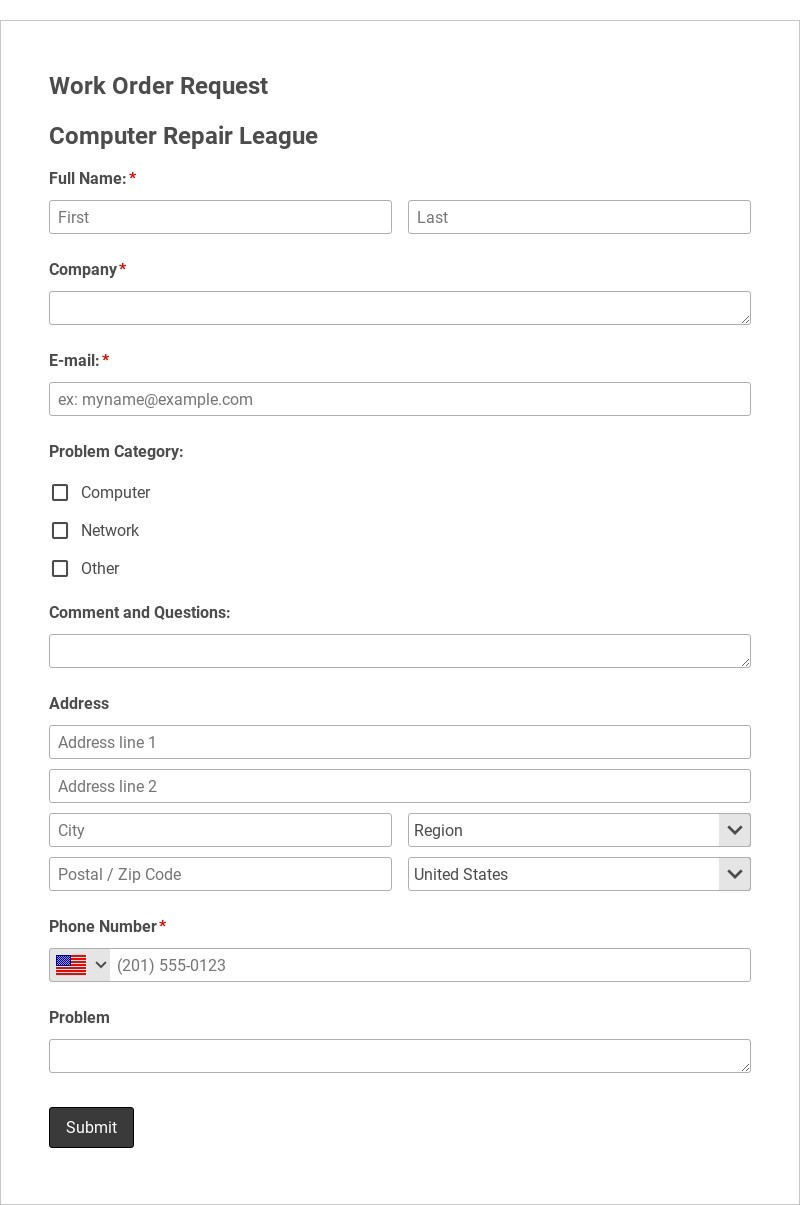800x1205 pixels.
Task: Click the First name input field
Action: 220,217
